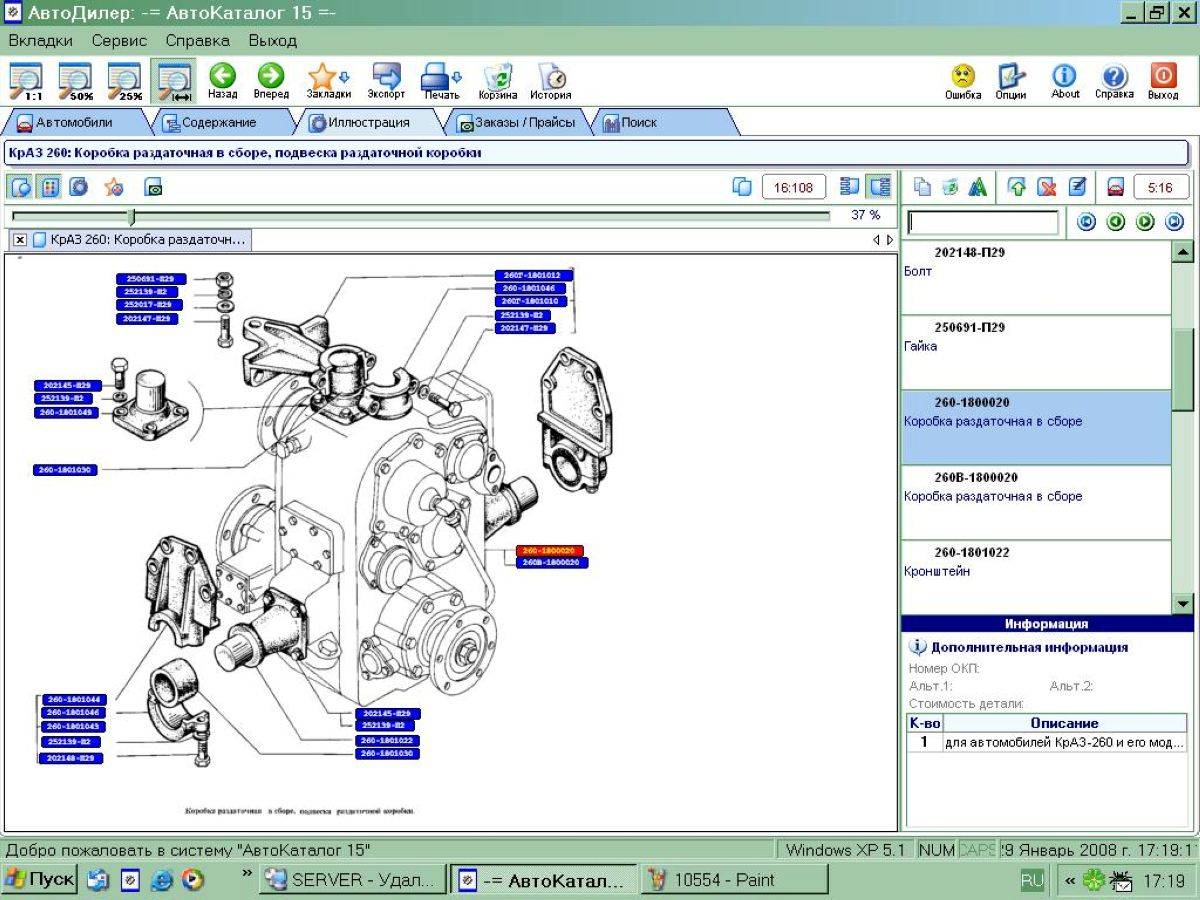This screenshot has height=900, width=1200.
Task: Open Справка help icon
Action: (1114, 81)
